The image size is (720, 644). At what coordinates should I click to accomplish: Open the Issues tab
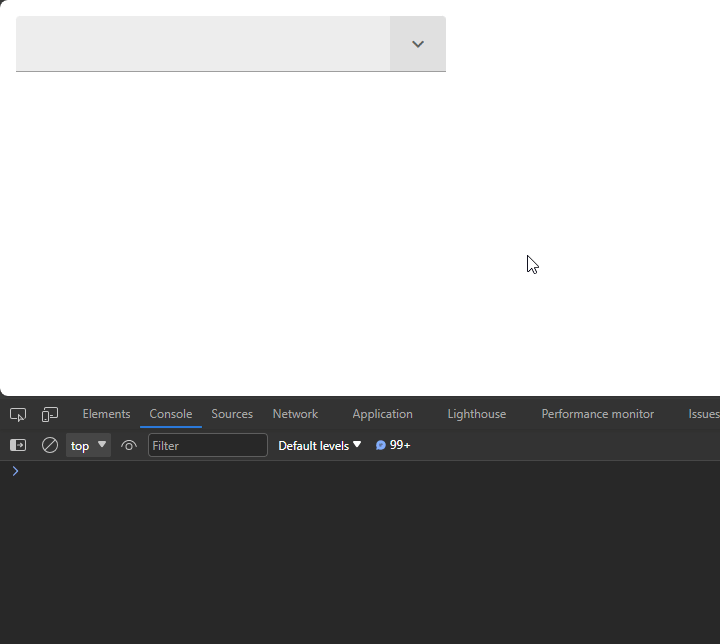(x=703, y=414)
